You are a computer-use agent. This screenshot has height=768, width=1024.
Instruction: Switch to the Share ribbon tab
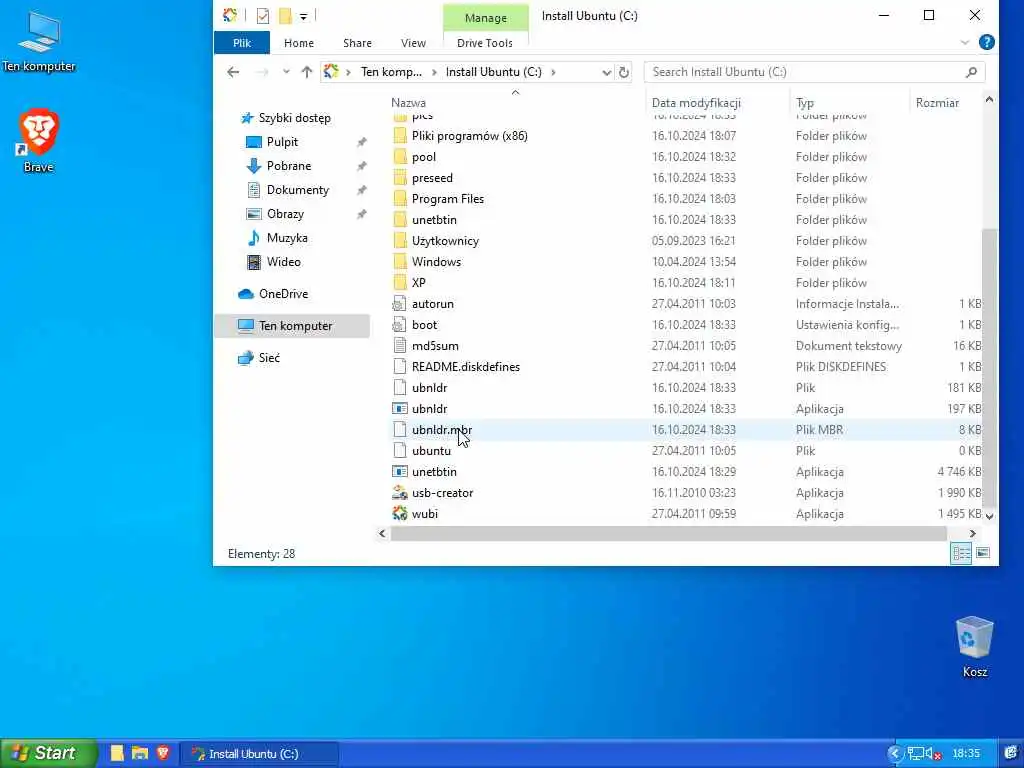coord(357,43)
